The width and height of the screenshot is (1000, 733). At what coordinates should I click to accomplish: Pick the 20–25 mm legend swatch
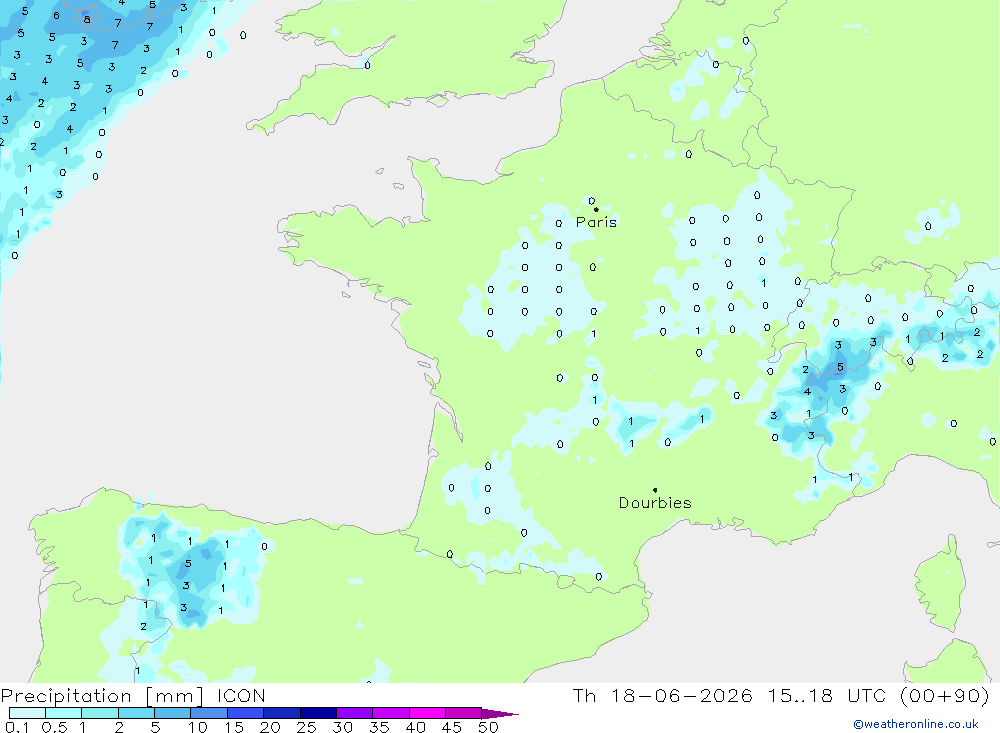[282, 713]
